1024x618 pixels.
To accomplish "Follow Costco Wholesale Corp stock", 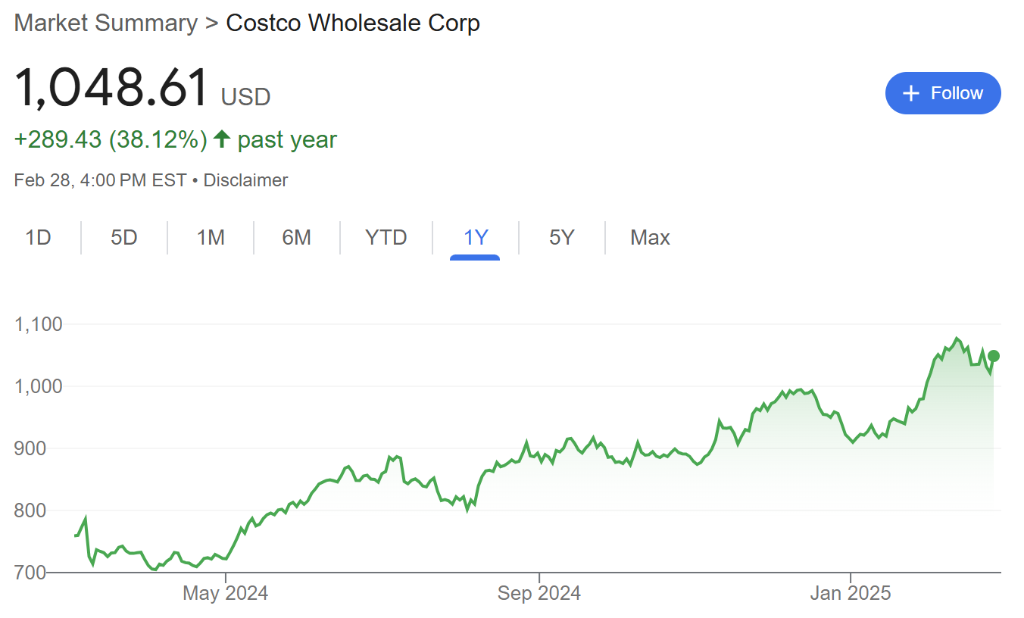I will point(943,93).
